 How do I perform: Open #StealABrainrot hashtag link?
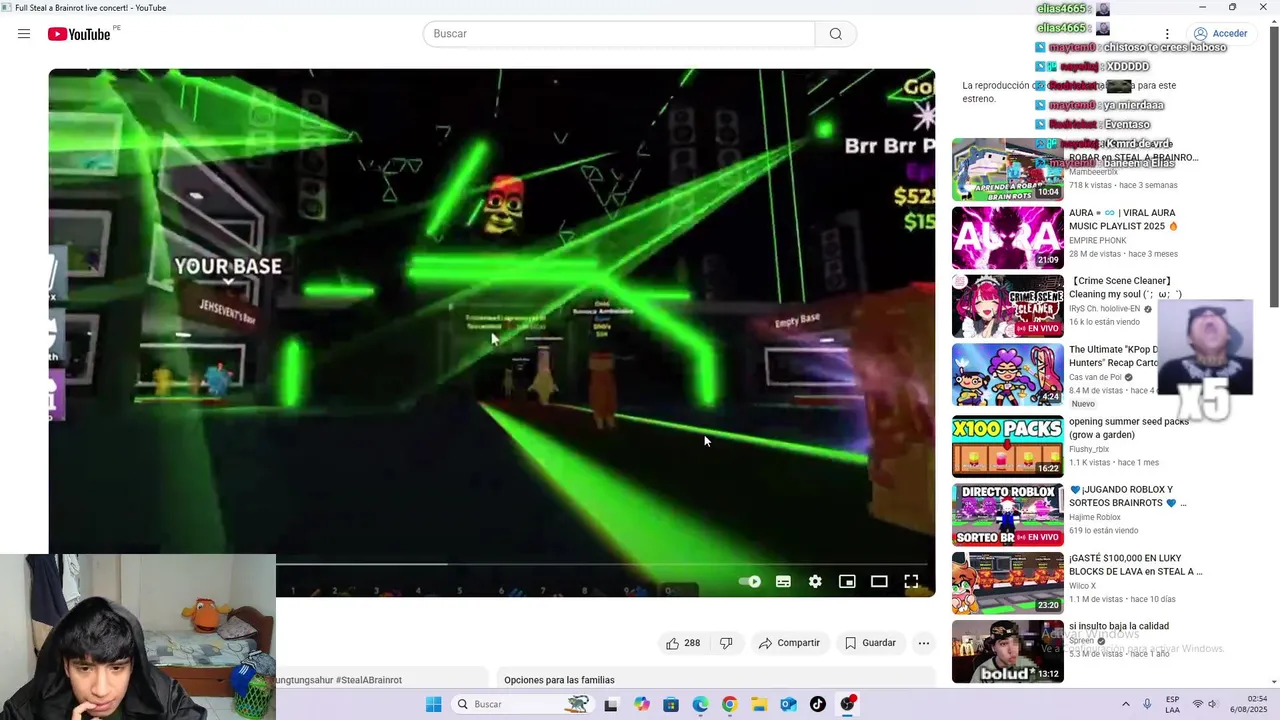[x=369, y=680]
